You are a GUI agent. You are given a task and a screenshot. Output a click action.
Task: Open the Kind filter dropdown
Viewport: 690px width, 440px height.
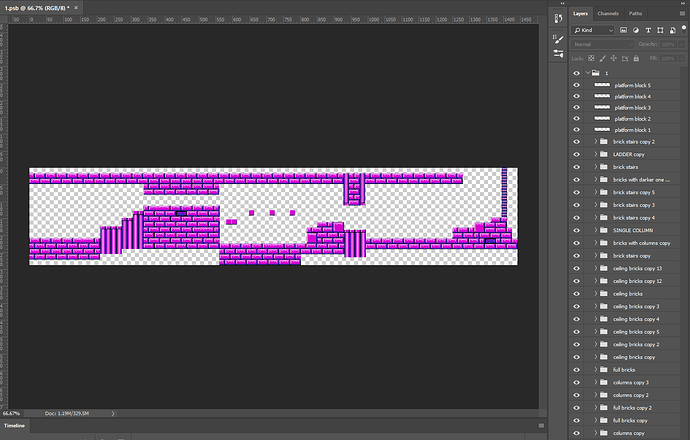pyautogui.click(x=593, y=30)
